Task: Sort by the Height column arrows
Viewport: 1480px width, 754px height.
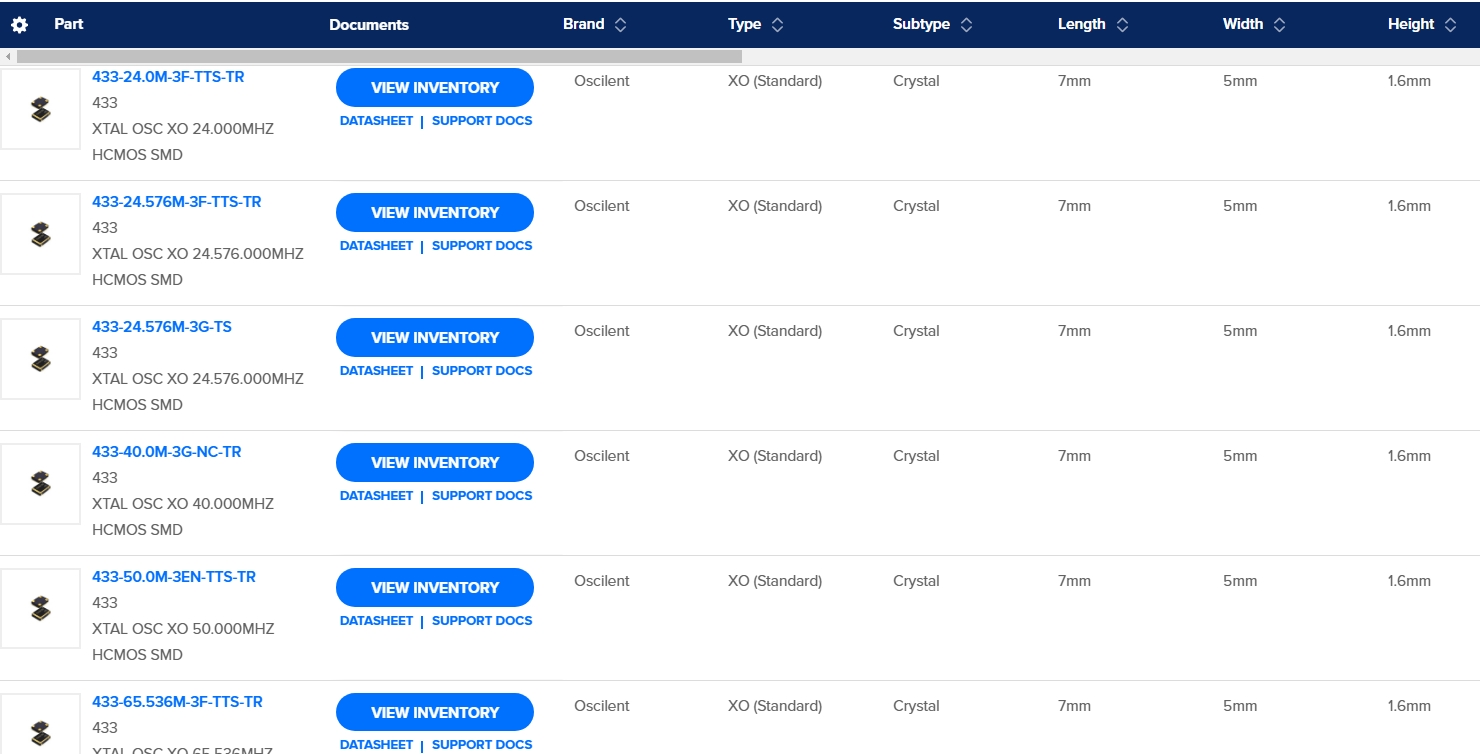Action: pyautogui.click(x=1451, y=25)
